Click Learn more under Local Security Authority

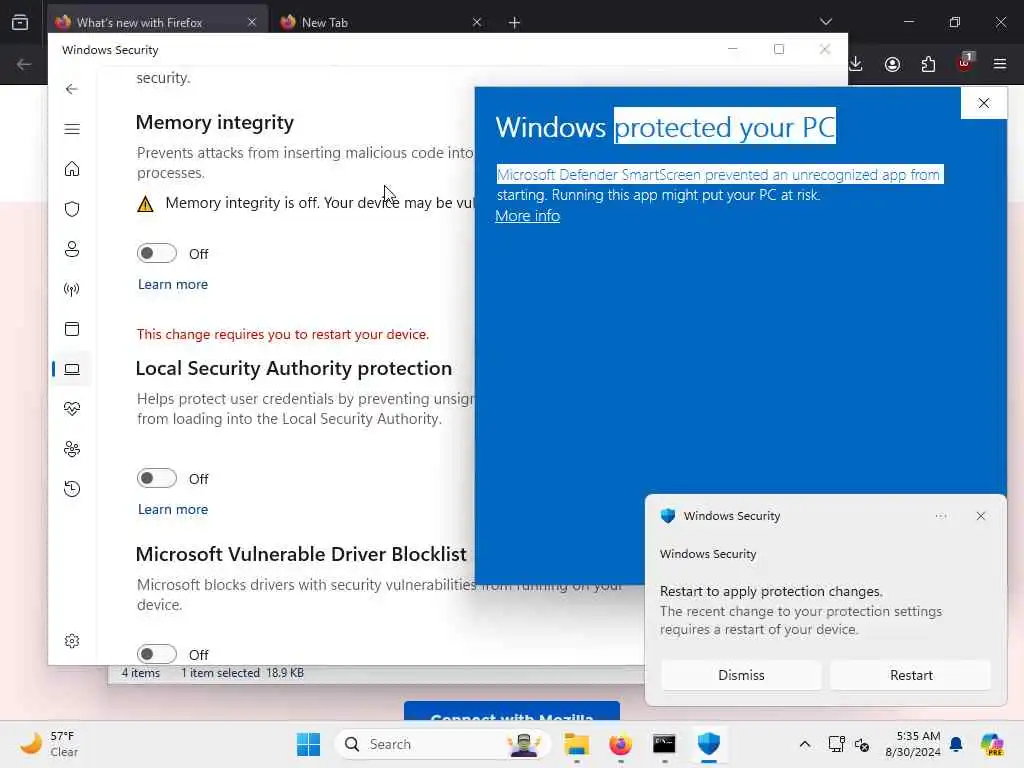(172, 509)
